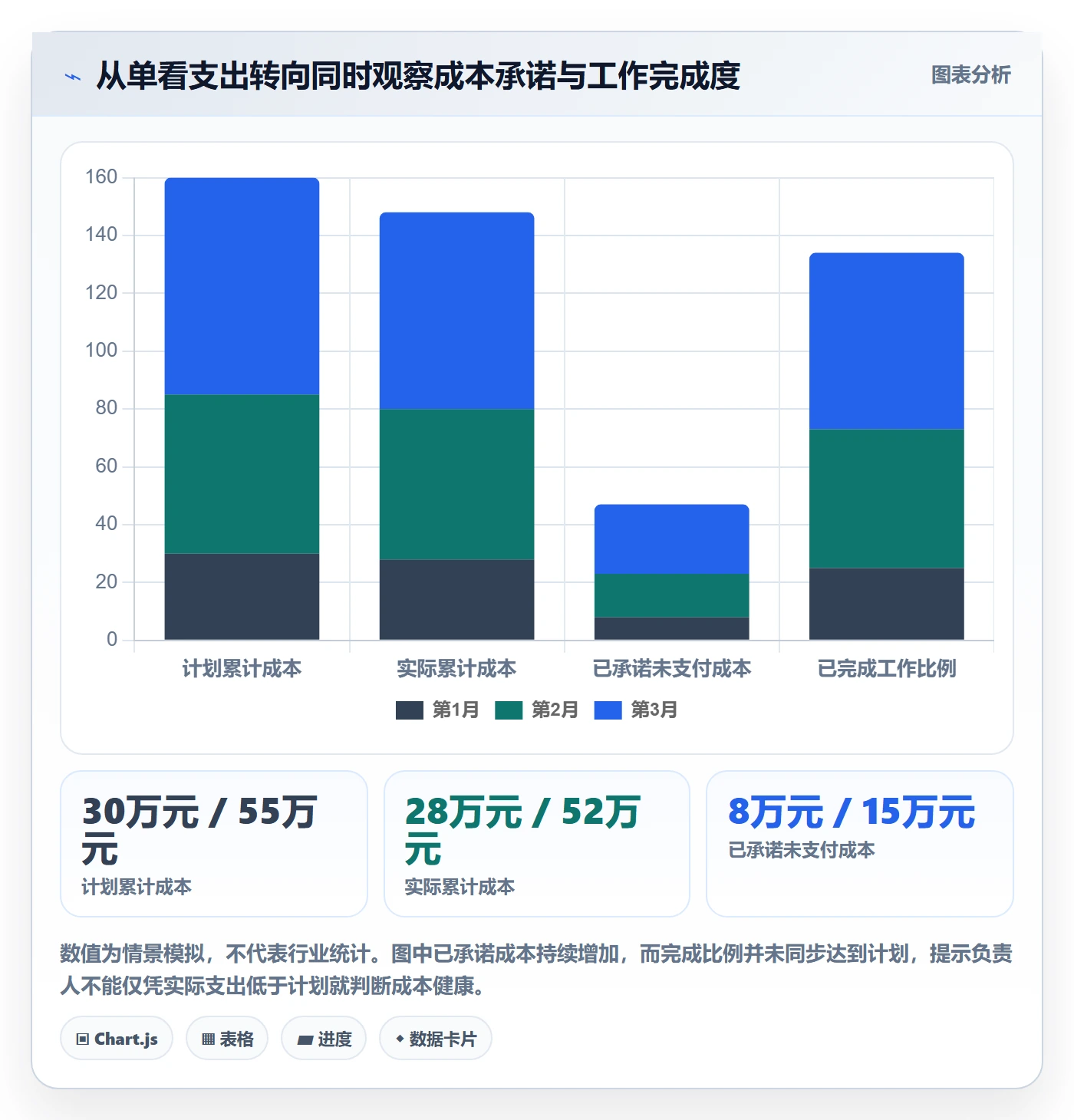Click the 已承诺未支付成本 x-axis label
This screenshot has height=1120, width=1074.
click(x=672, y=669)
